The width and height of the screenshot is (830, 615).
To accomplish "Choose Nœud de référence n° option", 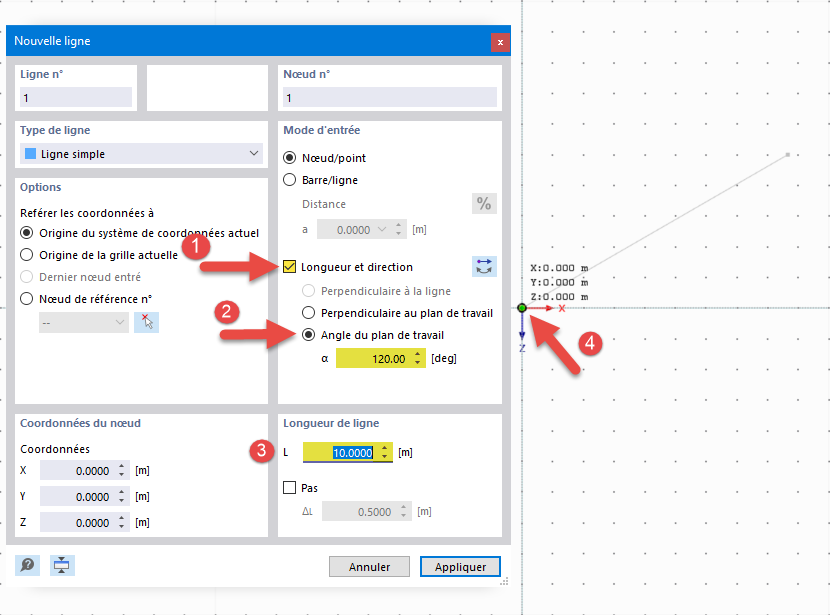I will [26, 299].
